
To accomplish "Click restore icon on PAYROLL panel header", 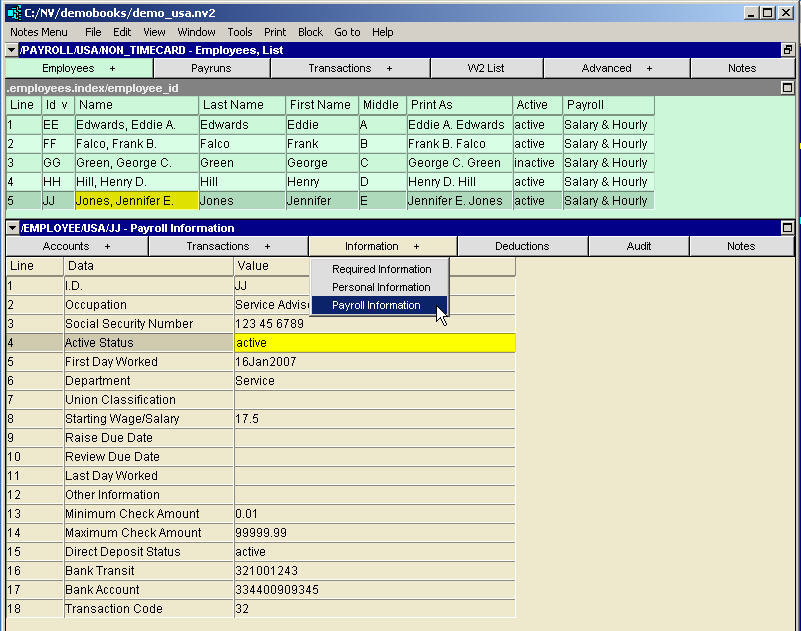I will click(x=787, y=50).
